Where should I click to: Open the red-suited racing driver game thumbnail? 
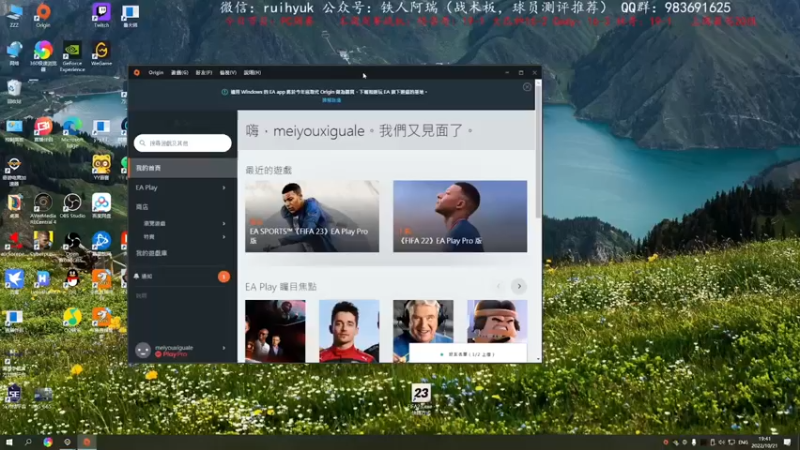tap(349, 331)
